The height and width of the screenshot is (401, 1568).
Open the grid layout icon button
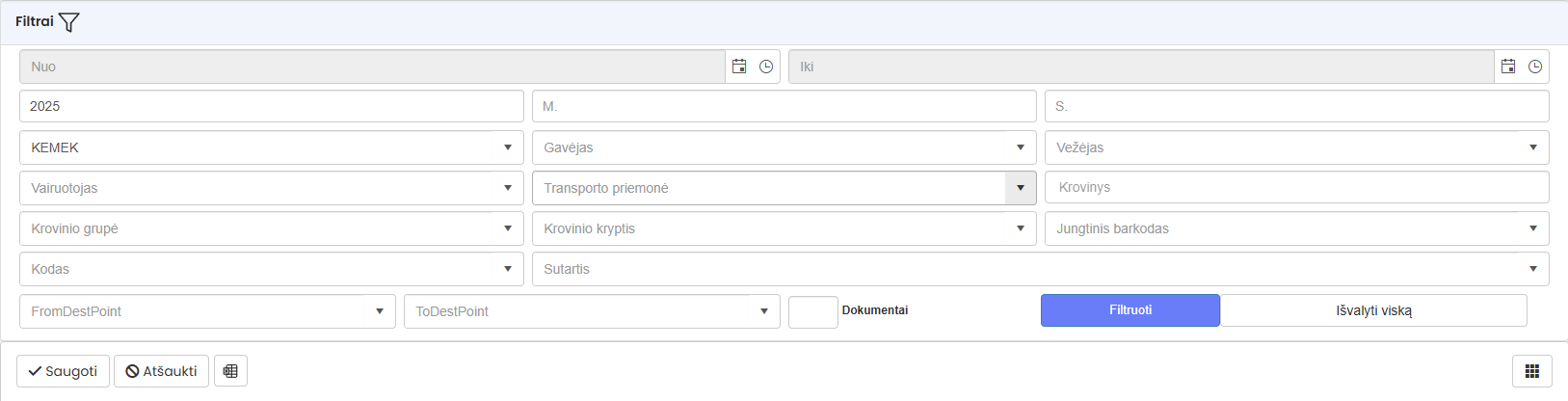[1531, 371]
